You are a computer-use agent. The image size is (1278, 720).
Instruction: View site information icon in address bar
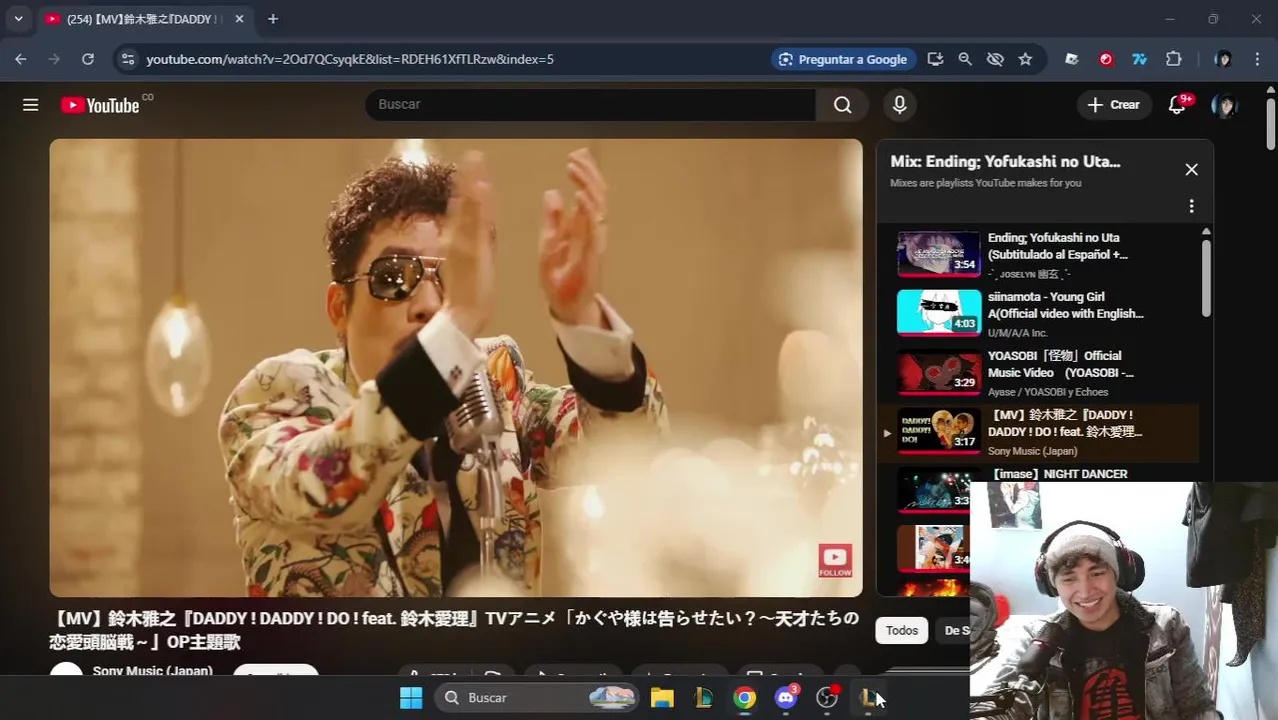pos(127,59)
